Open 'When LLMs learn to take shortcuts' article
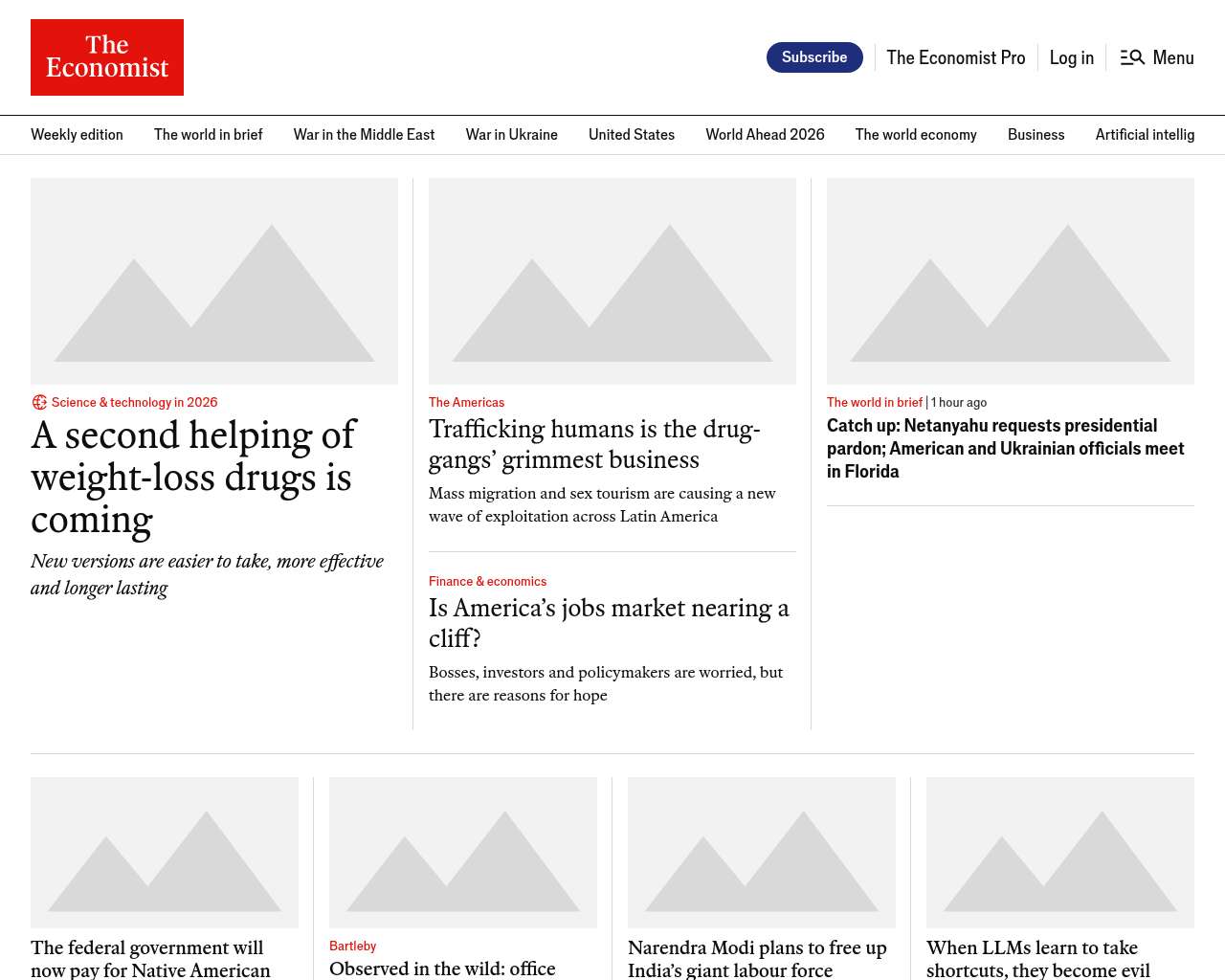 click(1038, 958)
